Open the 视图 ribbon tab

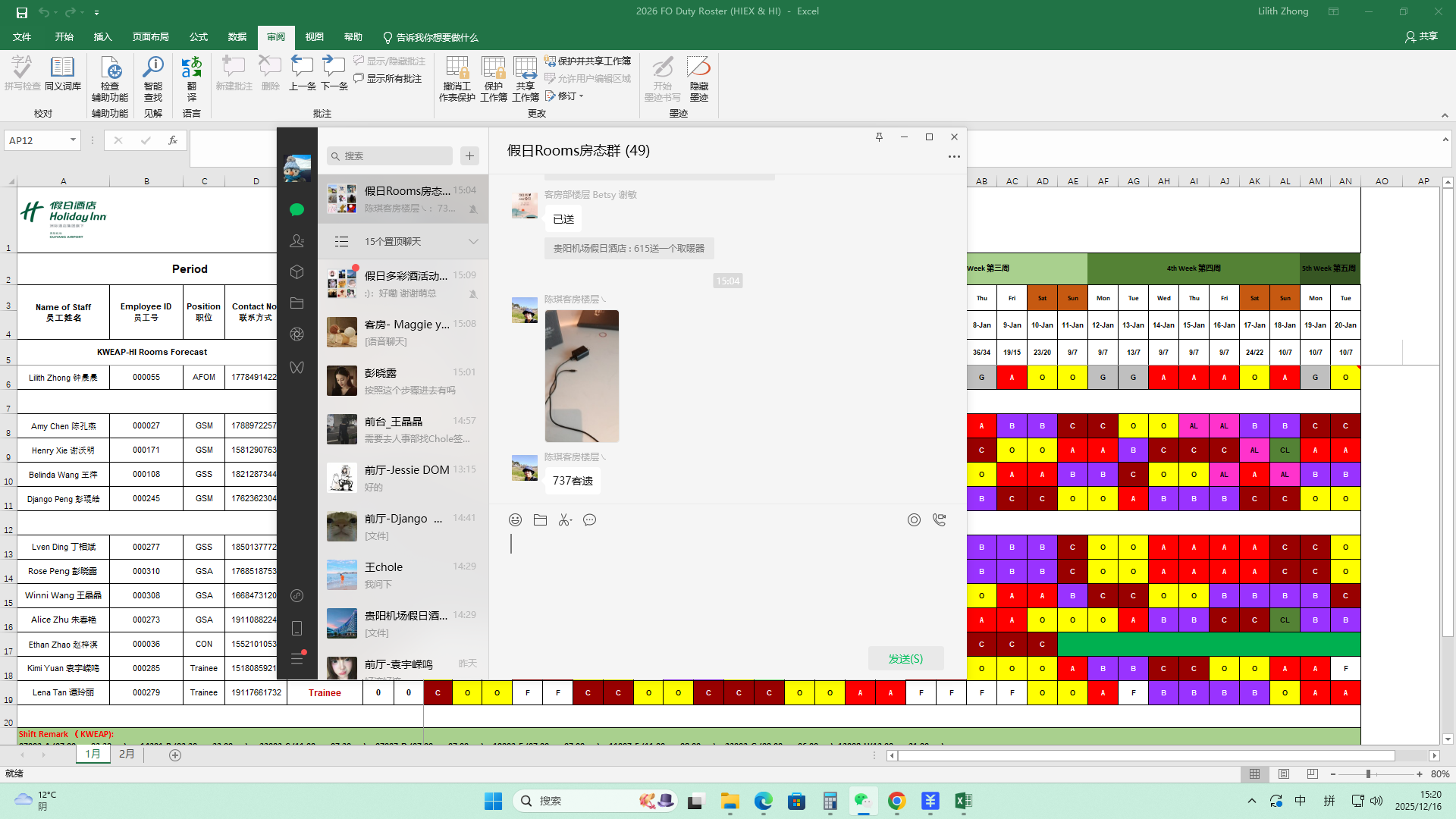click(x=314, y=37)
